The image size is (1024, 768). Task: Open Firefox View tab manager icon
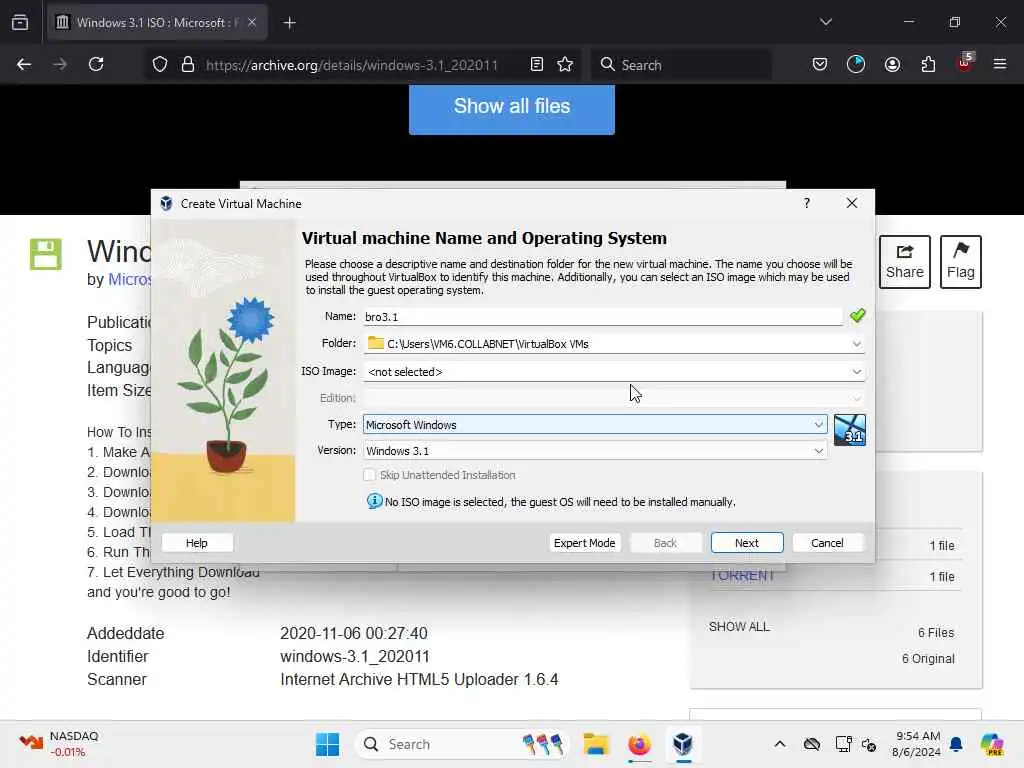[20, 22]
